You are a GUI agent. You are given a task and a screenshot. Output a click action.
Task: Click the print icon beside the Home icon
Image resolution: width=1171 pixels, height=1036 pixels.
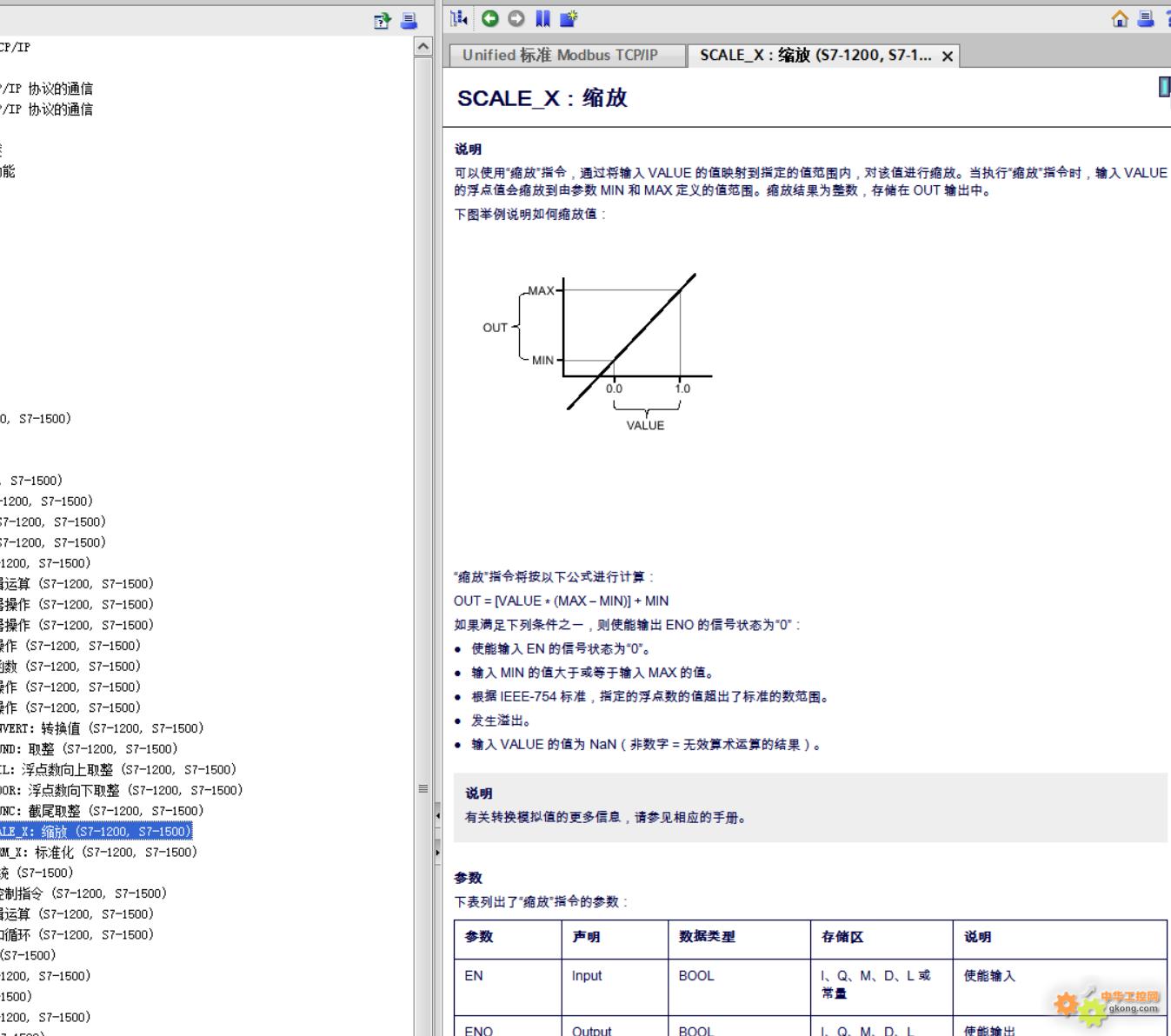tap(1146, 19)
